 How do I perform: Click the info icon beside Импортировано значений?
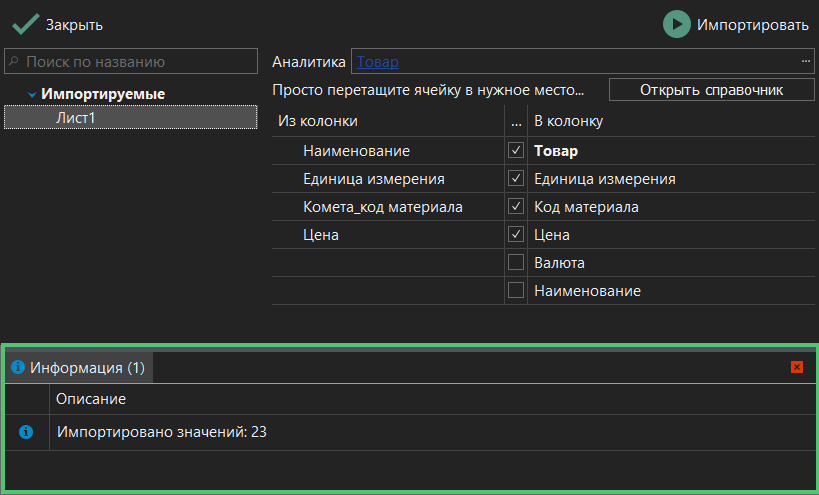point(26,432)
